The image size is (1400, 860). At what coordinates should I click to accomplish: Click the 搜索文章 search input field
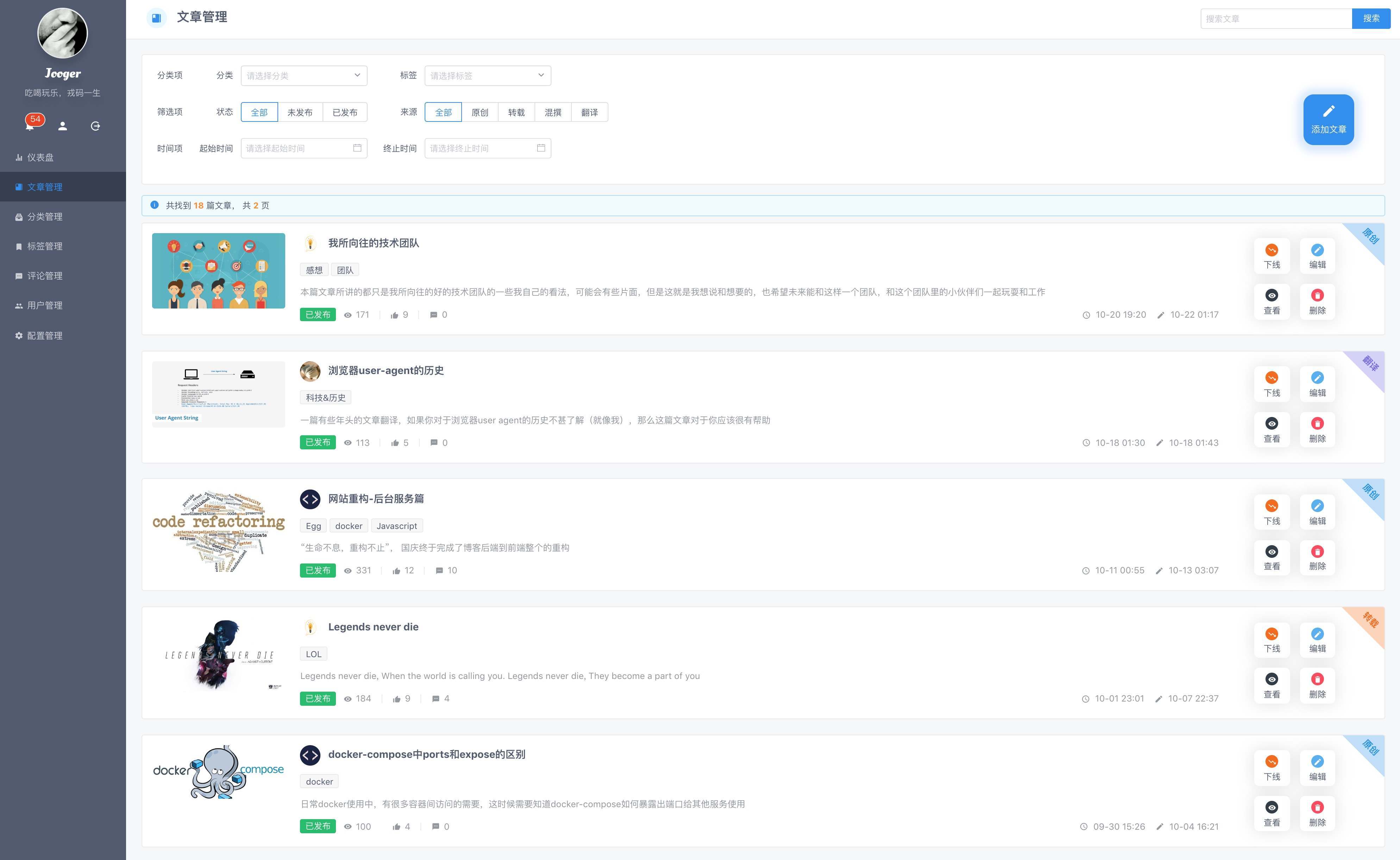pos(1275,19)
